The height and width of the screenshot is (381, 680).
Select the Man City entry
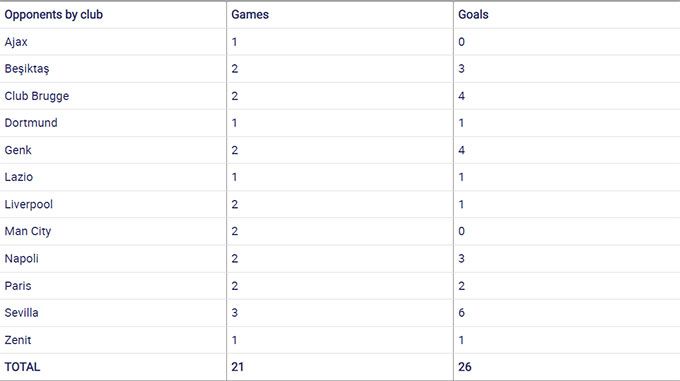point(28,231)
